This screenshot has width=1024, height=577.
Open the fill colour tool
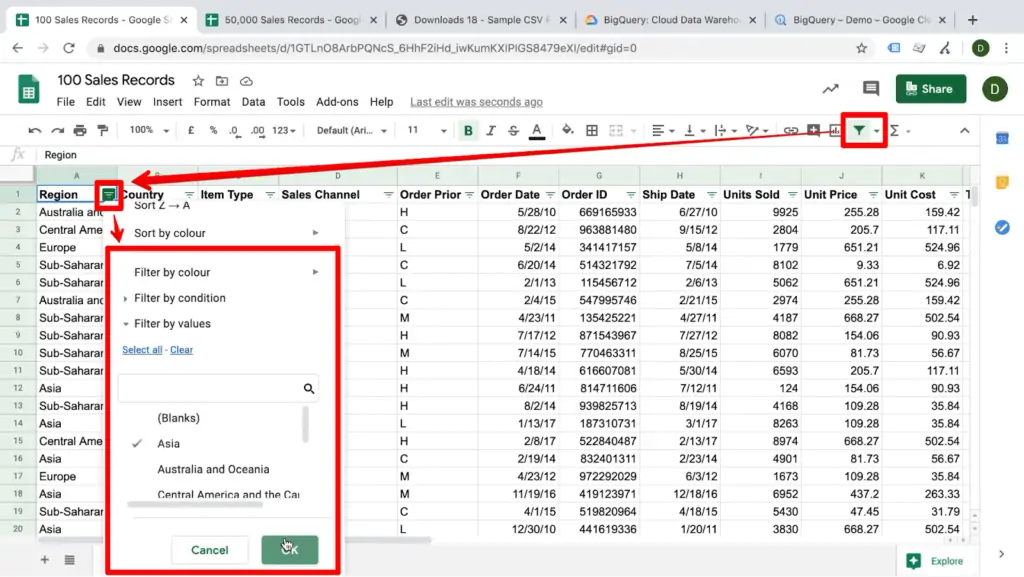tap(567, 130)
